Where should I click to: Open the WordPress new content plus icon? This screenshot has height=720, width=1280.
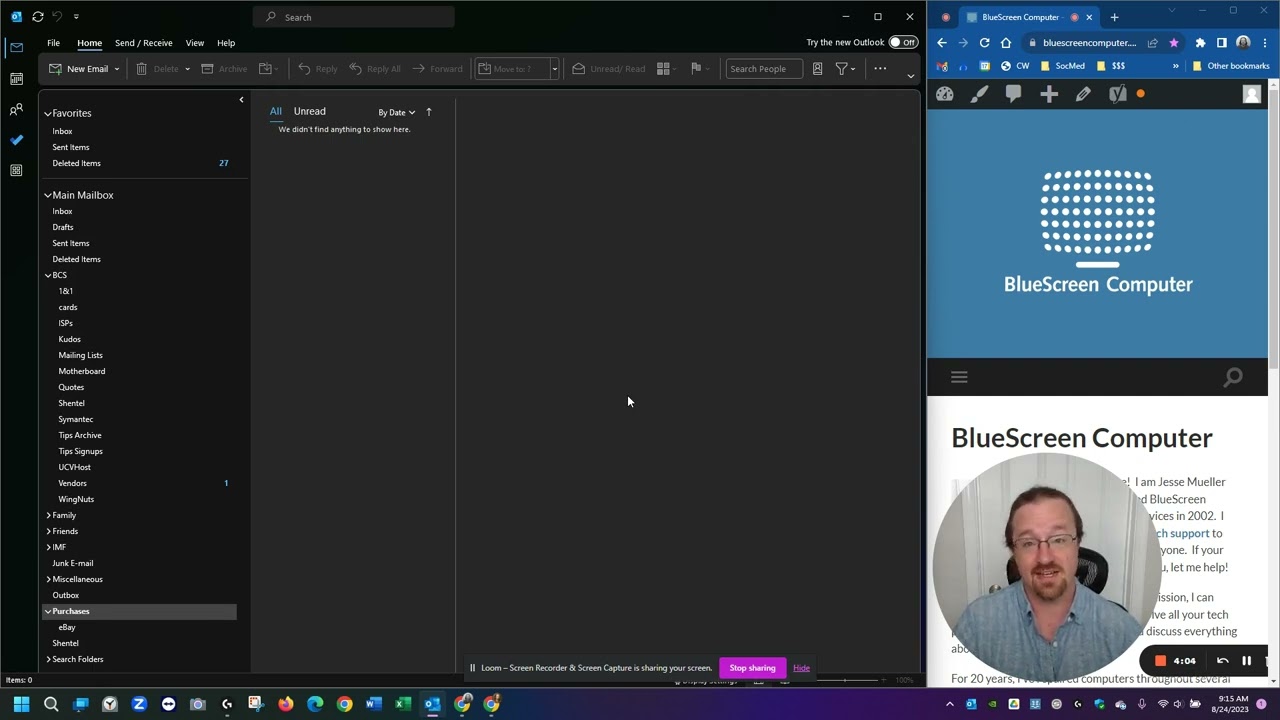1048,94
